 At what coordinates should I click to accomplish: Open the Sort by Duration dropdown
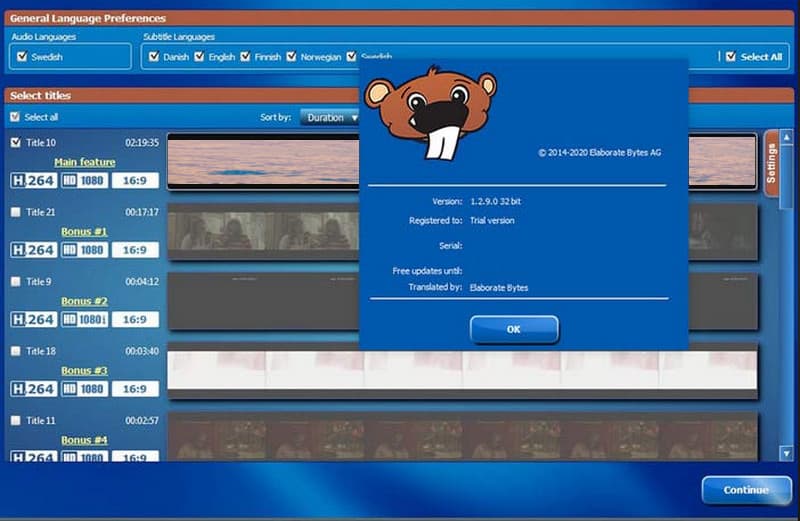click(x=328, y=117)
